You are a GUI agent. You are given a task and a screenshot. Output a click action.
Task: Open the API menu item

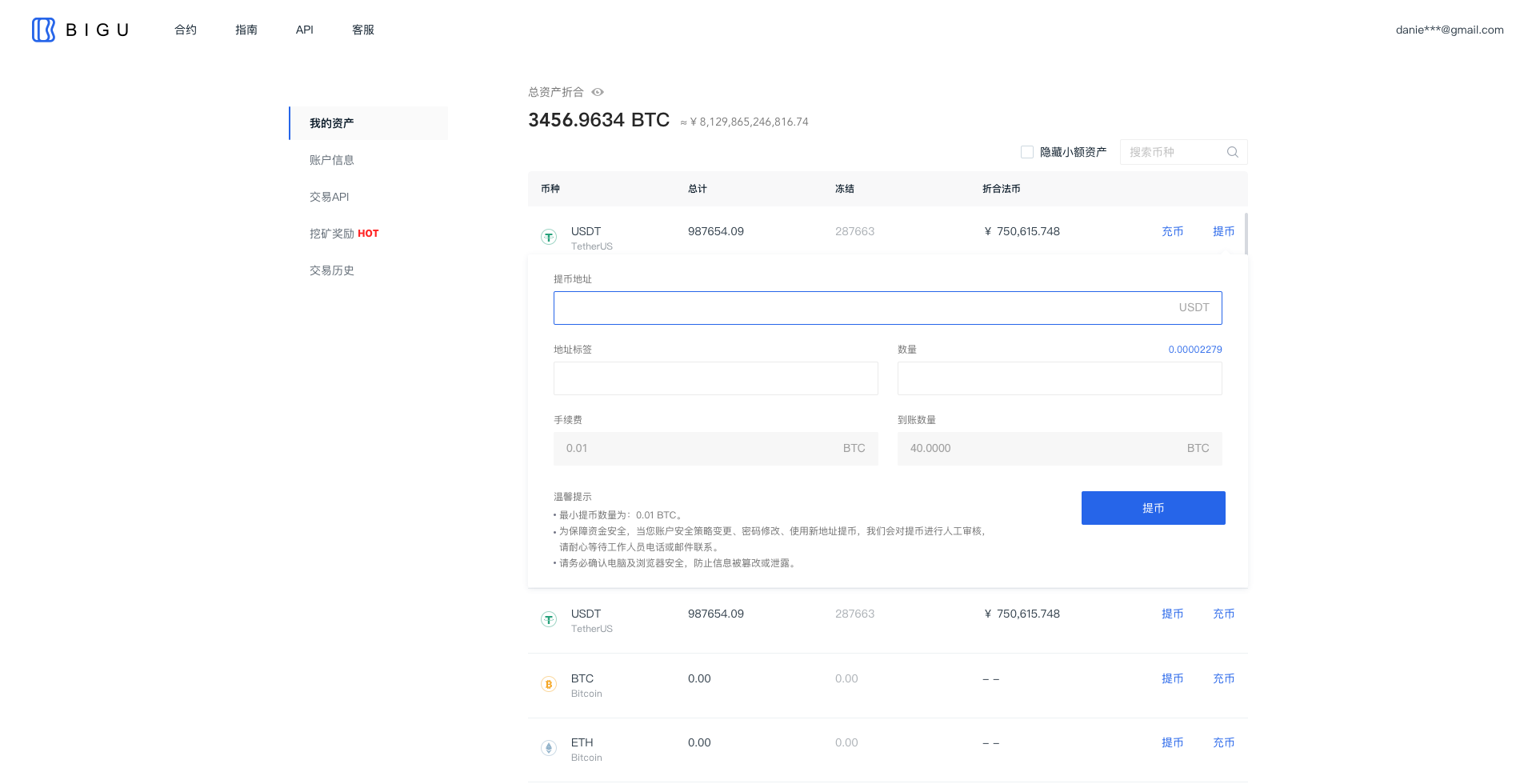click(x=305, y=30)
